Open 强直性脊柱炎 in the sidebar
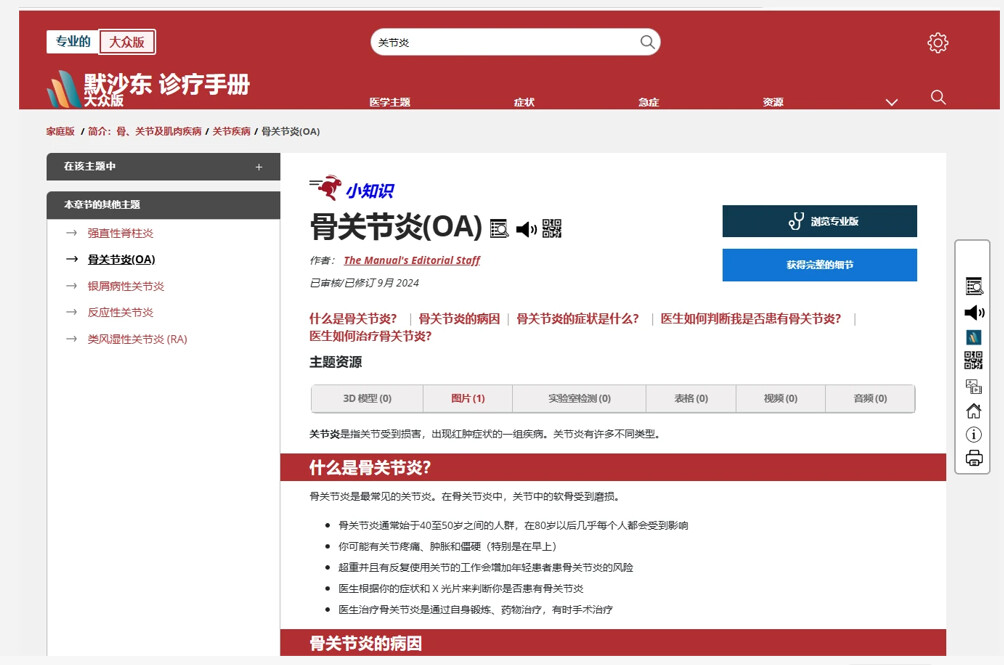The width and height of the screenshot is (1004, 665). [120, 233]
